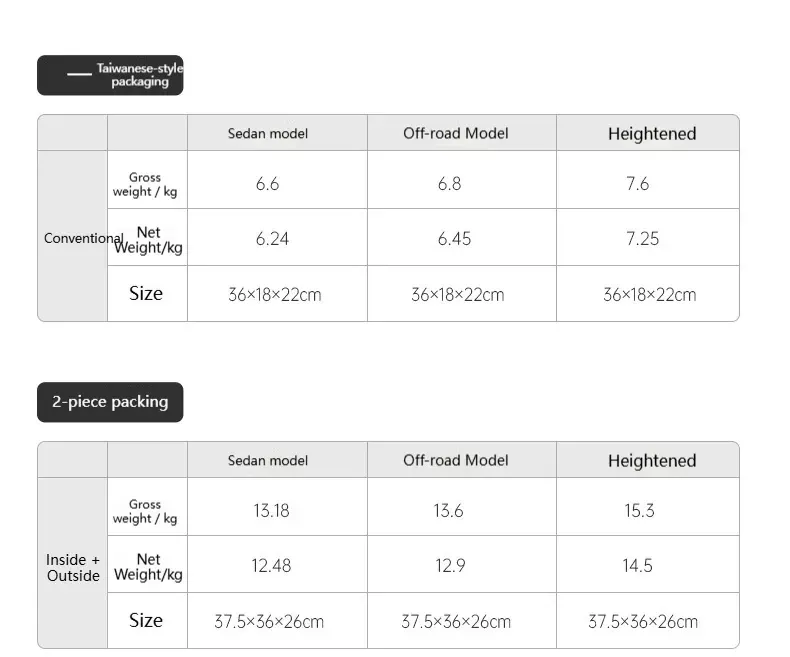Click the Size label in first table

pyautogui.click(x=146, y=293)
